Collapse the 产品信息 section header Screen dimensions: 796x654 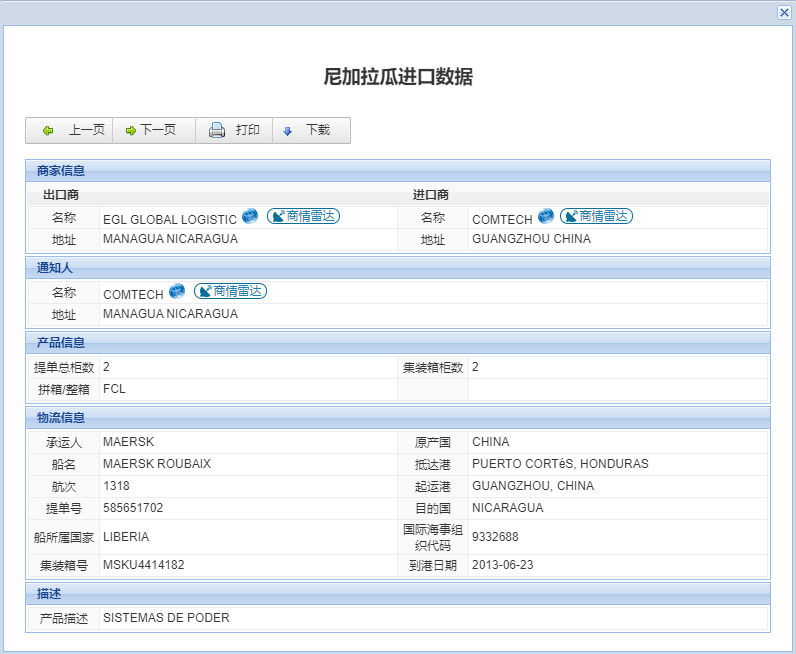click(x=61, y=343)
